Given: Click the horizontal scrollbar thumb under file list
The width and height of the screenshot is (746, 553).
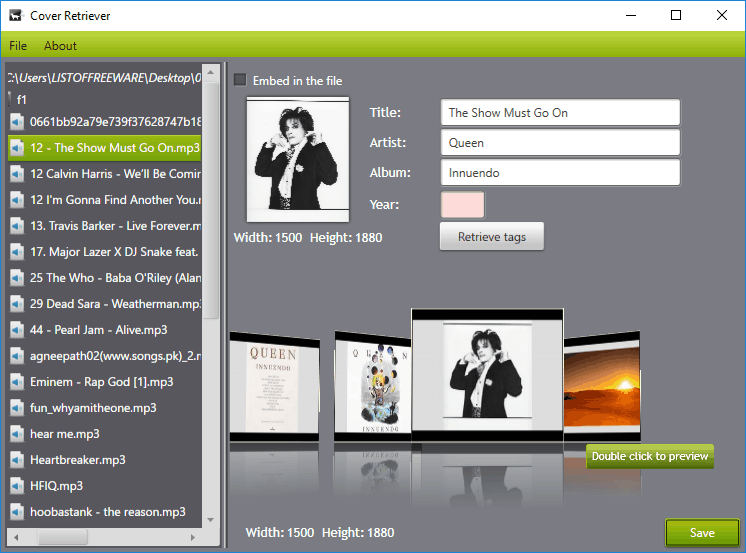Looking at the screenshot, I should (x=62, y=537).
